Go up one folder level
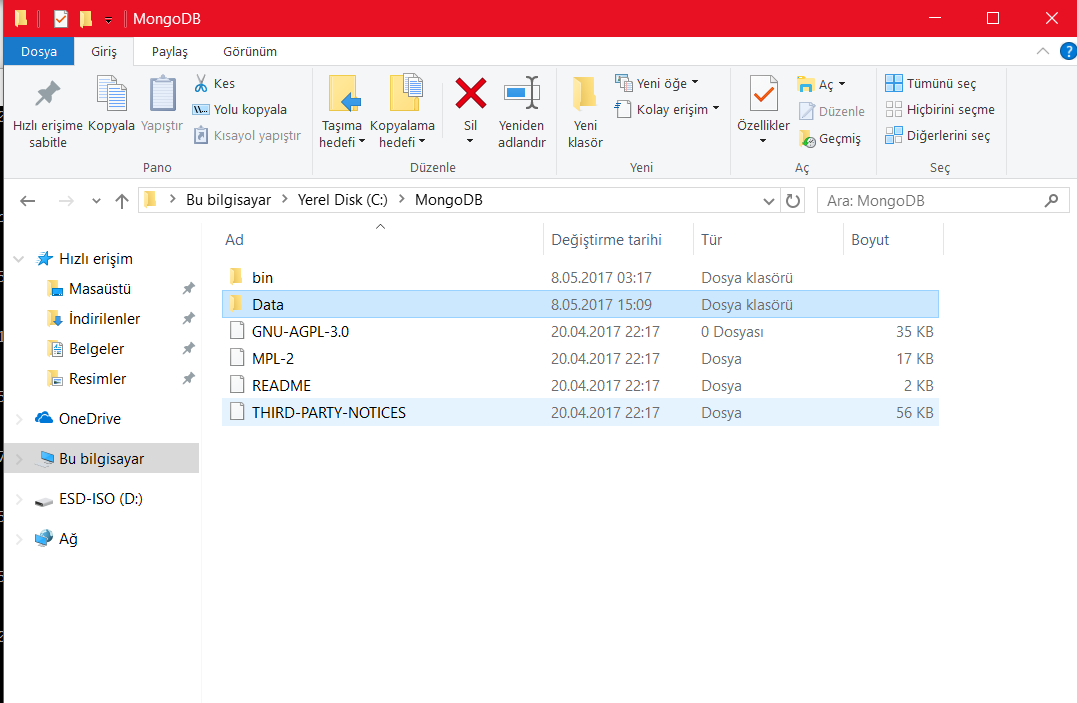Viewport: 1077px width, 703px height. coord(122,201)
